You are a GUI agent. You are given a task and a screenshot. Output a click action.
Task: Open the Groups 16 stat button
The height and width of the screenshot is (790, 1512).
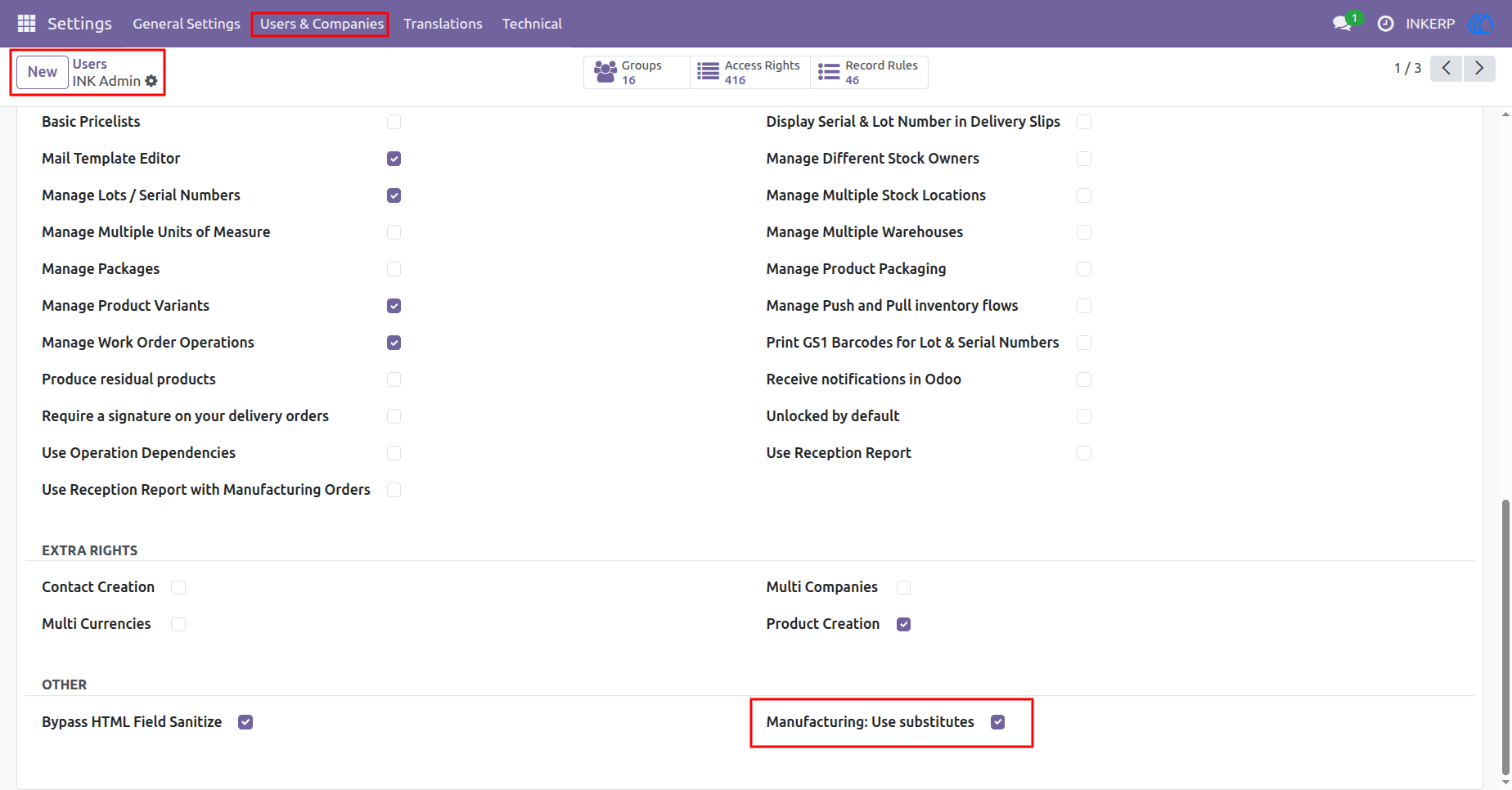[x=637, y=72]
